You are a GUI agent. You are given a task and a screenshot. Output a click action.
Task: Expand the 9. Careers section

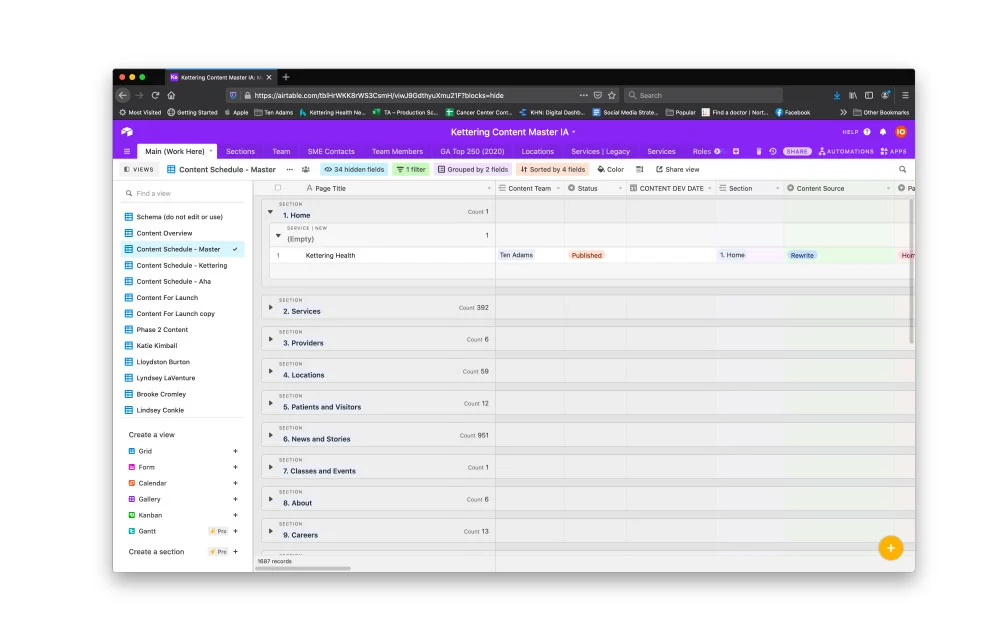point(270,531)
